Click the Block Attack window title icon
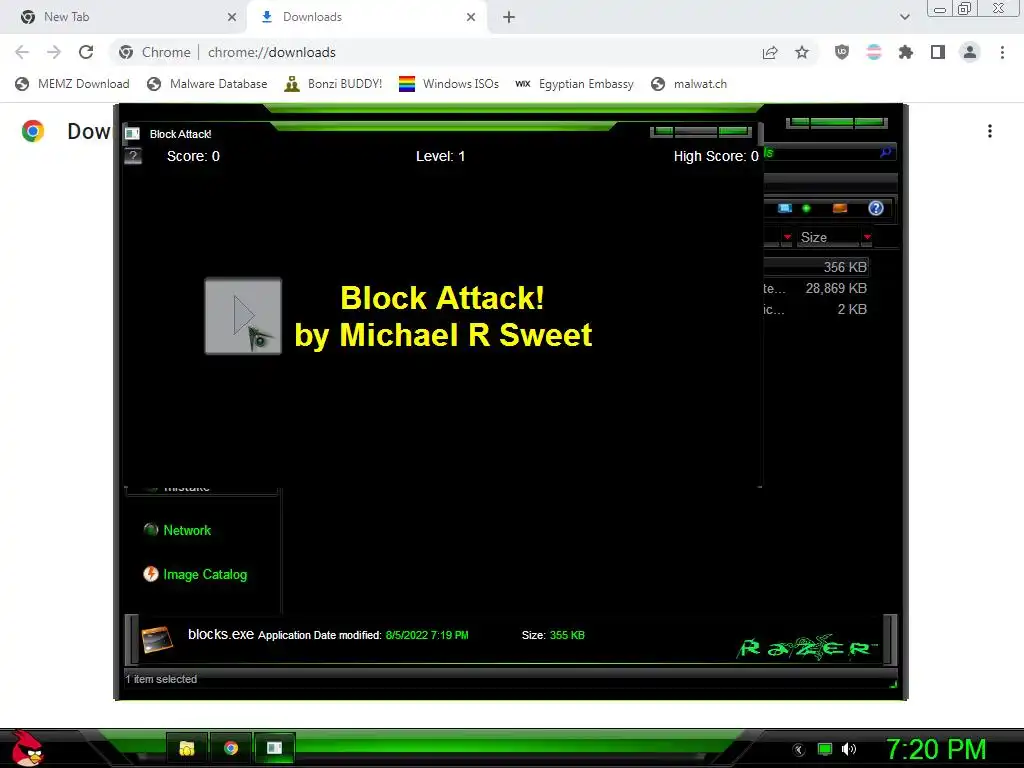 pos(133,134)
